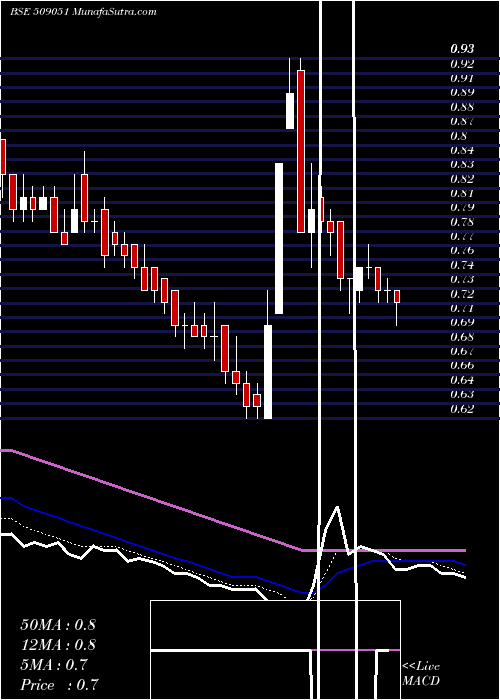Click the 0.66 price axis label

(462, 365)
